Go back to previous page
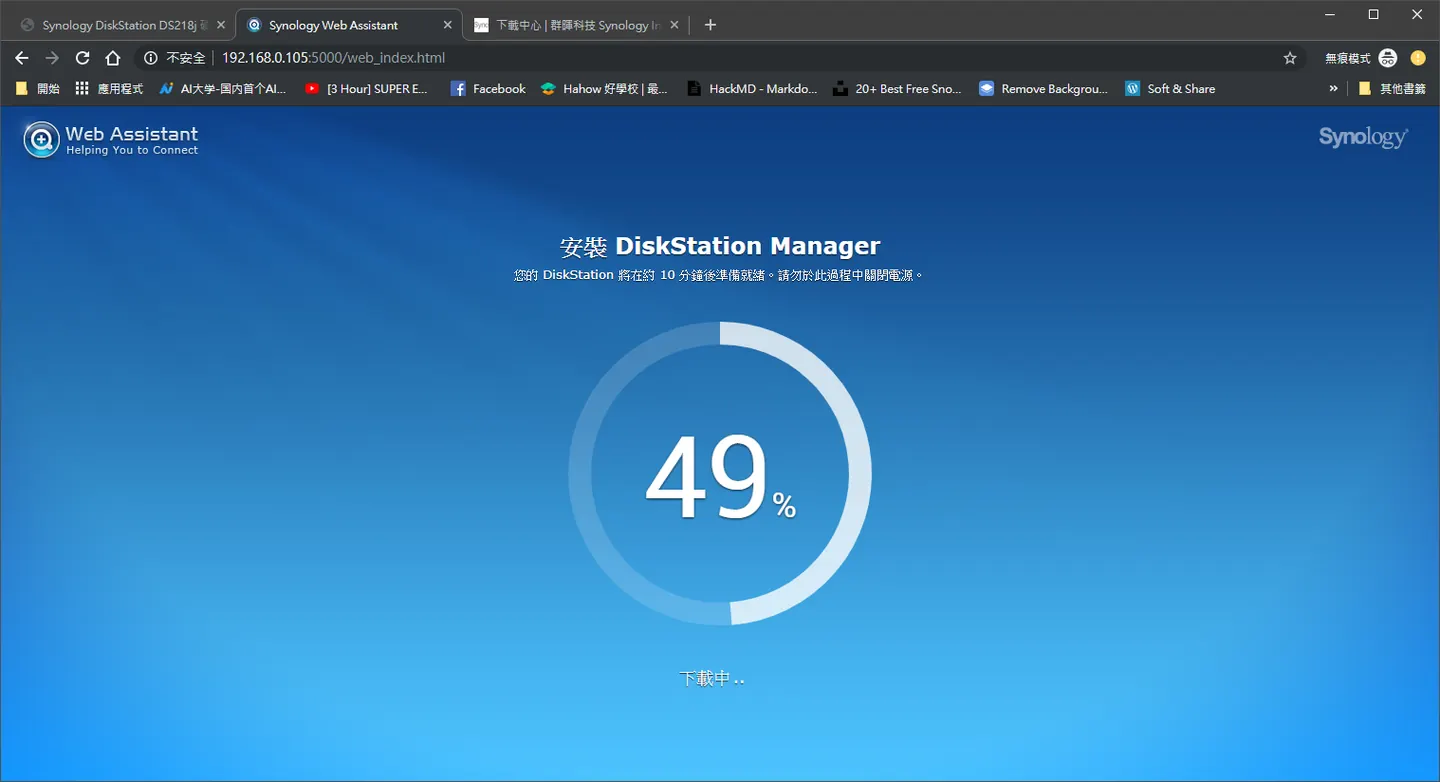The image size is (1440, 782). 22,58
